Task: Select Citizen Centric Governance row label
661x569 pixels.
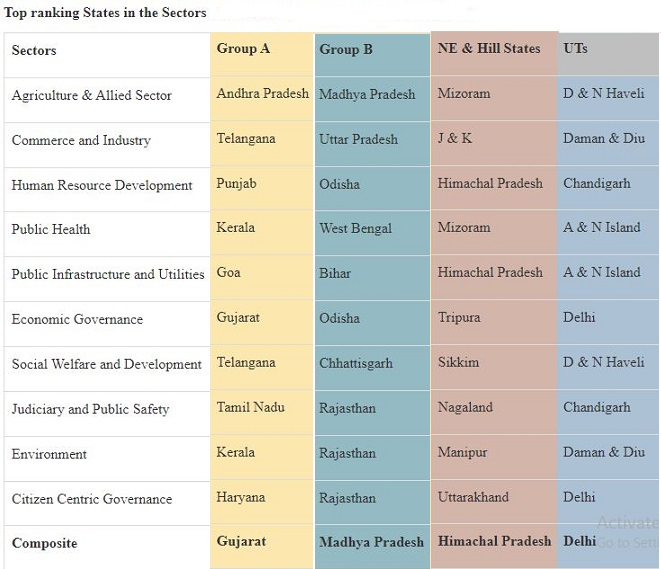Action: click(x=92, y=499)
